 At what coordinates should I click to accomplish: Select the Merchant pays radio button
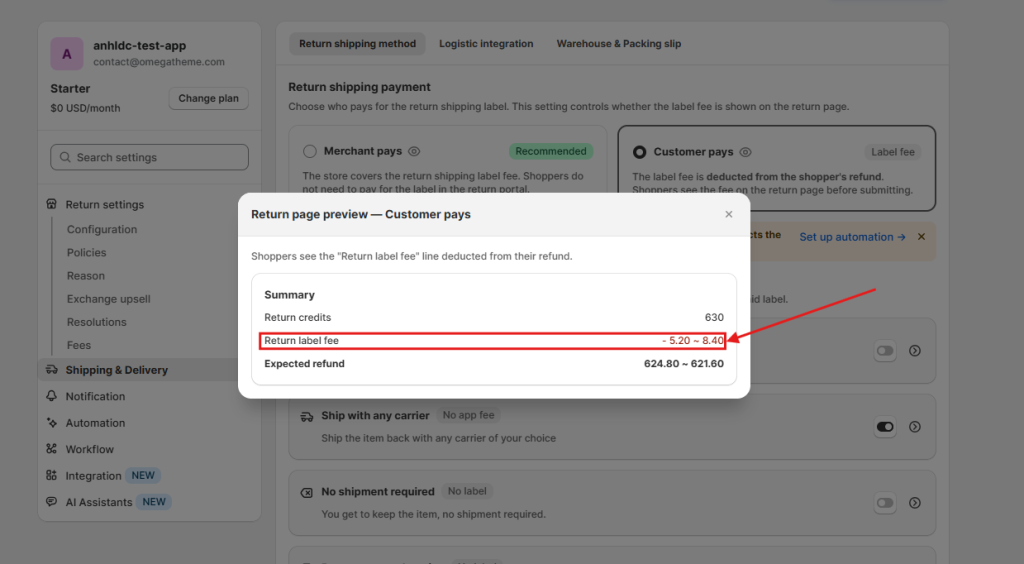[x=310, y=151]
